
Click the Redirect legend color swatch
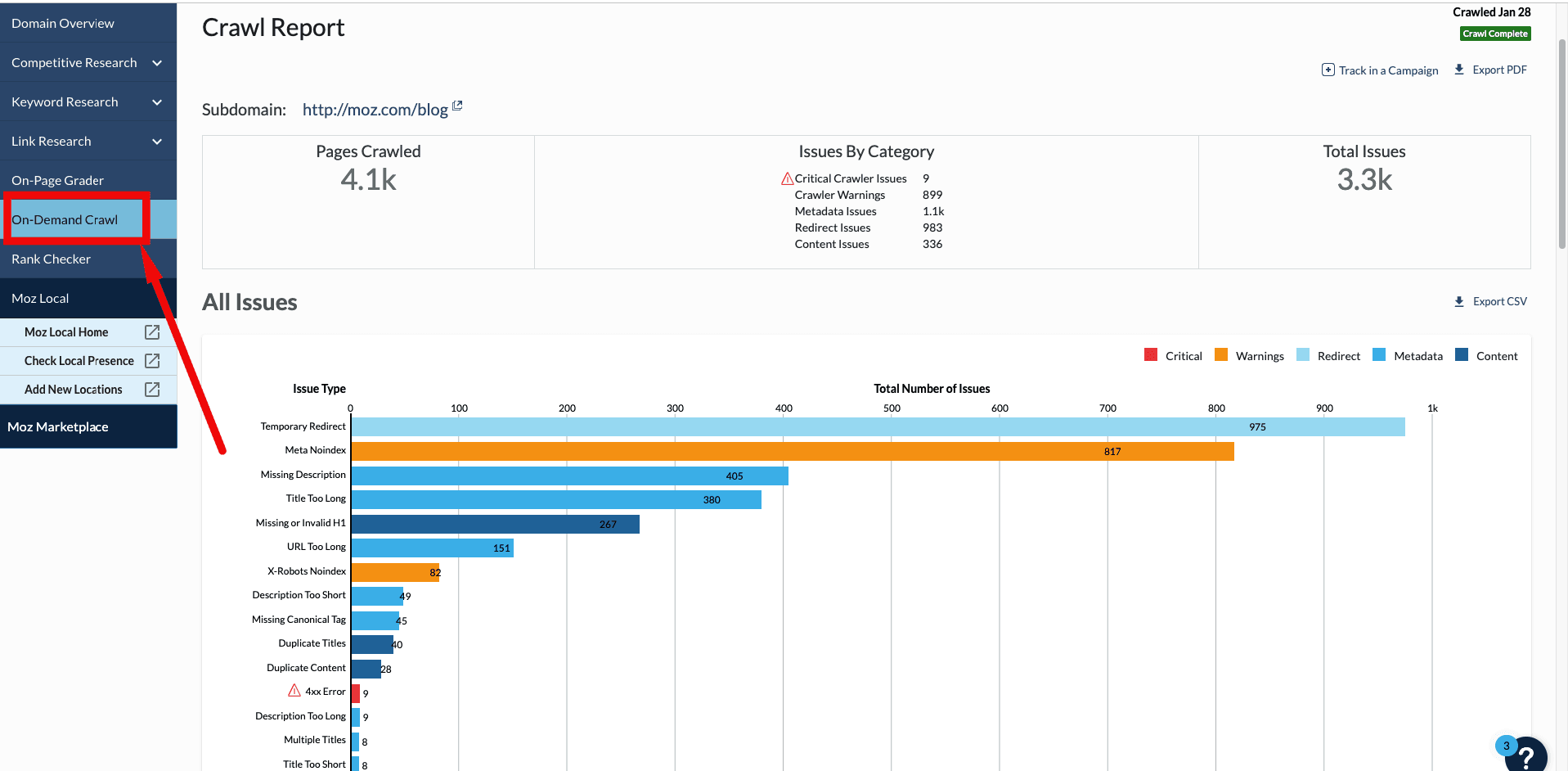click(x=1303, y=355)
